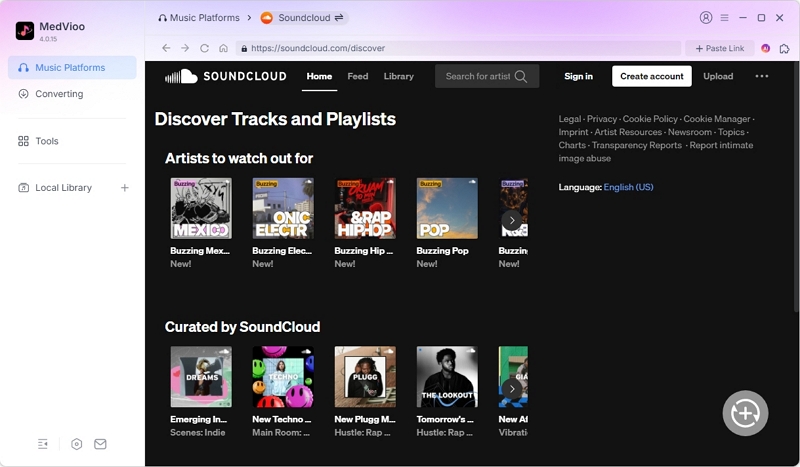Go back with the browser back arrow

point(166,48)
